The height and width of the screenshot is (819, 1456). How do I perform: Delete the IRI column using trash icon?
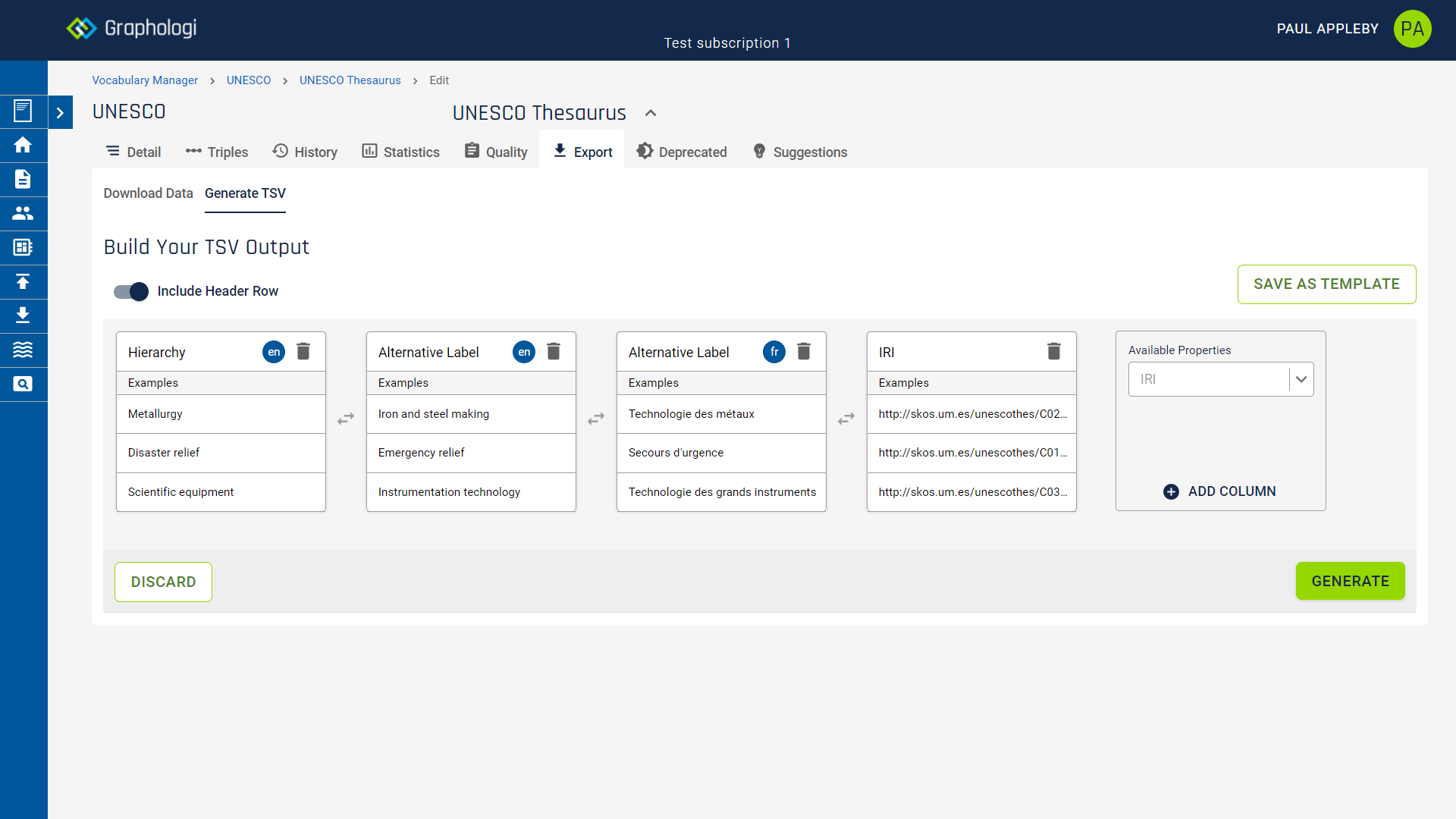coord(1053,352)
